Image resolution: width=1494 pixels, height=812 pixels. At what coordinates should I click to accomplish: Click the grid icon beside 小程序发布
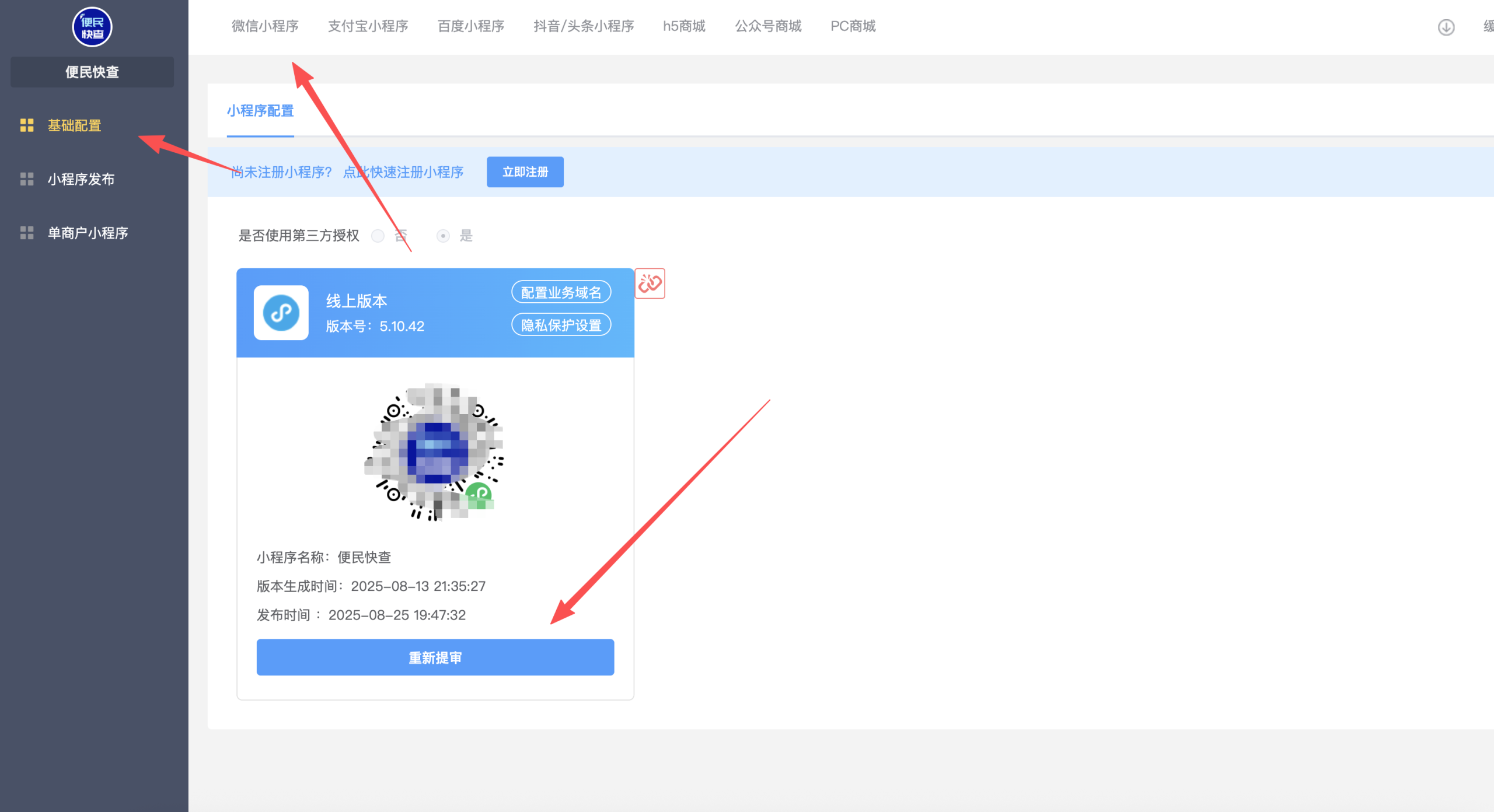point(27,179)
